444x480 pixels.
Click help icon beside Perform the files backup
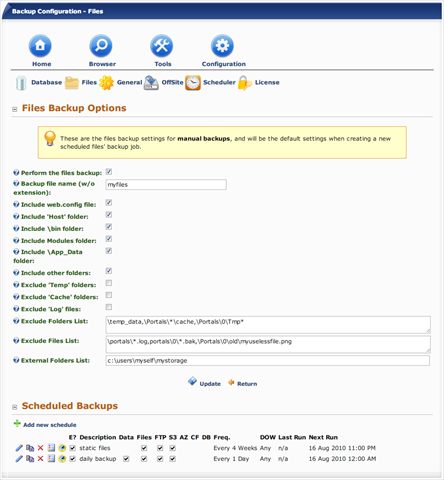16,173
